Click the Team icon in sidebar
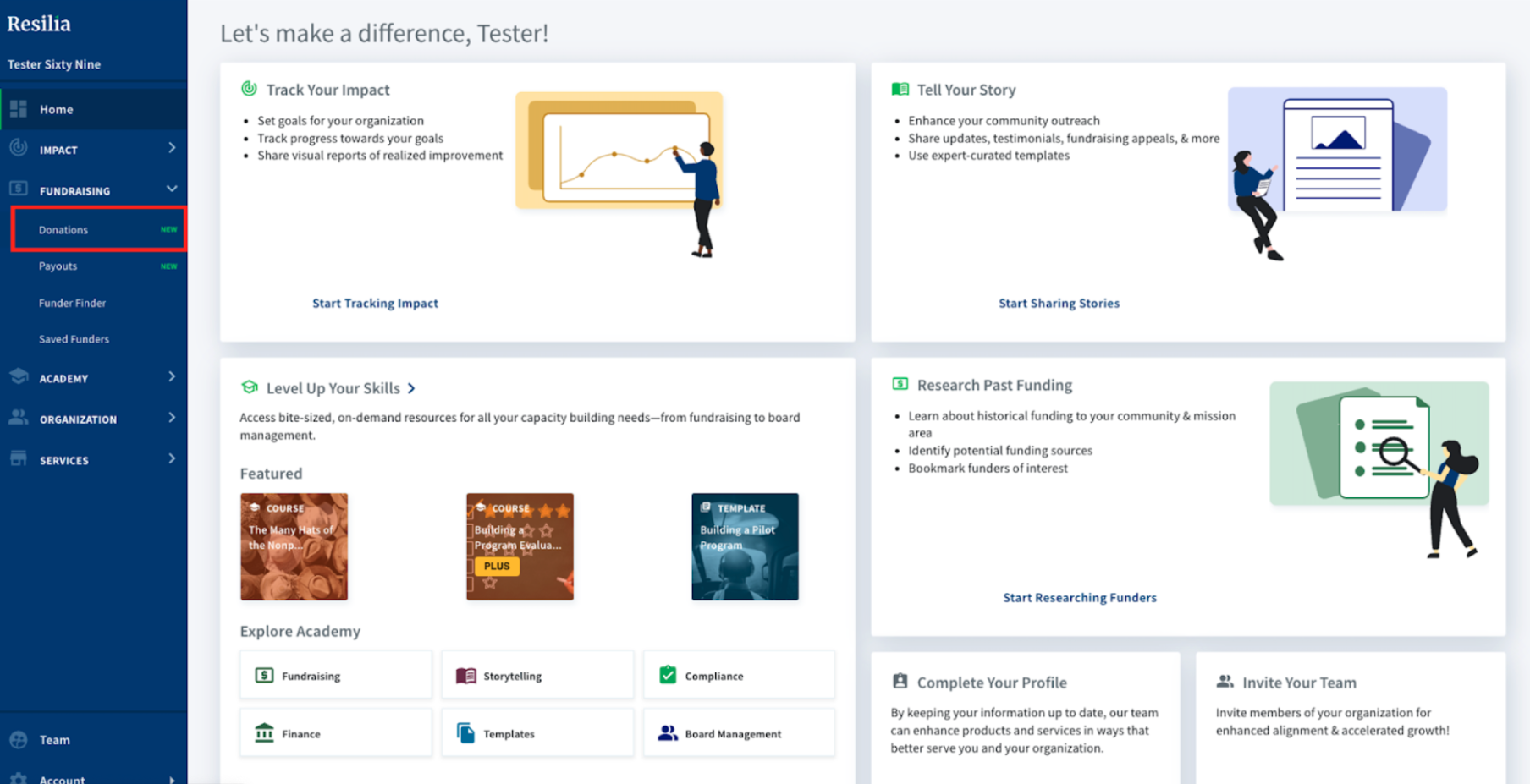This screenshot has width=1530, height=784. pos(19,739)
